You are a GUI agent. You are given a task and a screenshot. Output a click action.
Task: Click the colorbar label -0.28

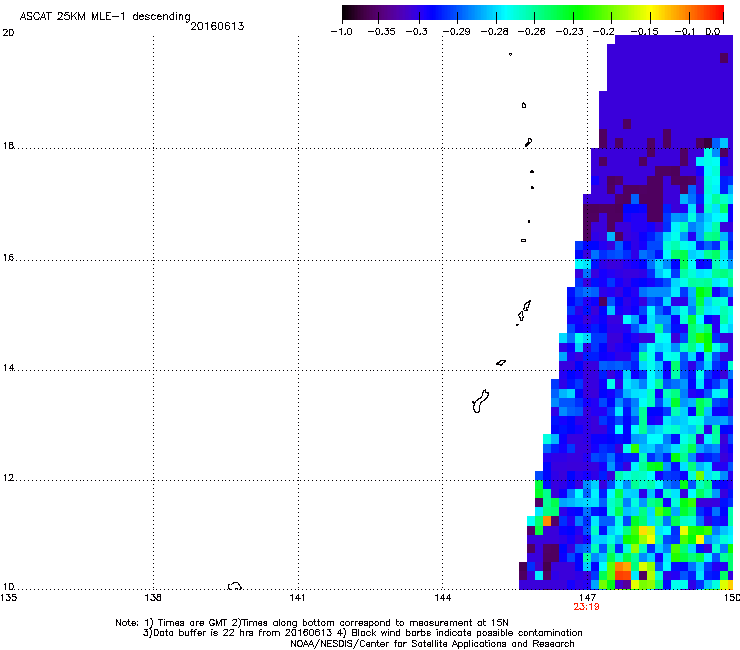[495, 32]
